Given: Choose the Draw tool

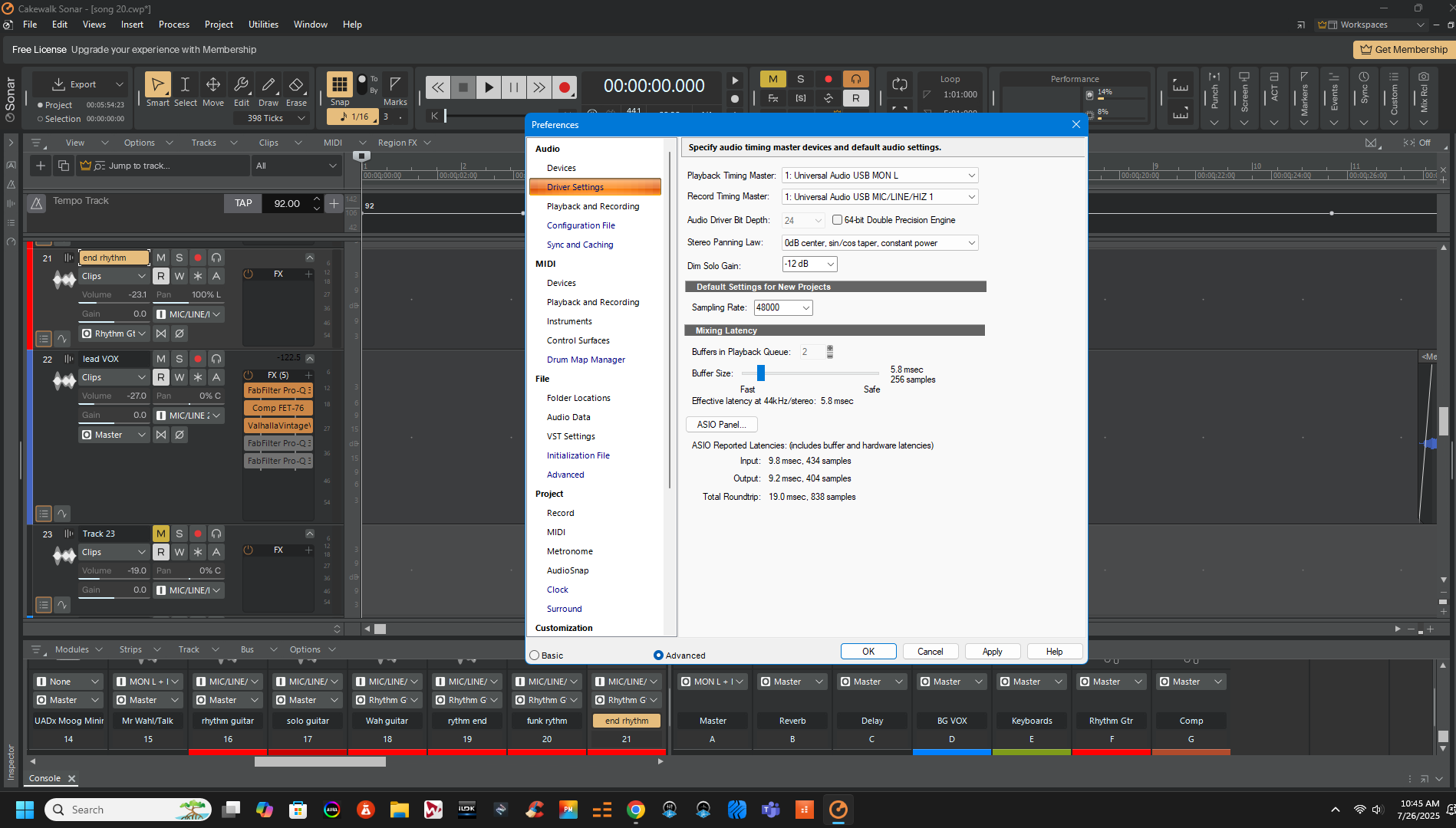Looking at the screenshot, I should click(268, 90).
